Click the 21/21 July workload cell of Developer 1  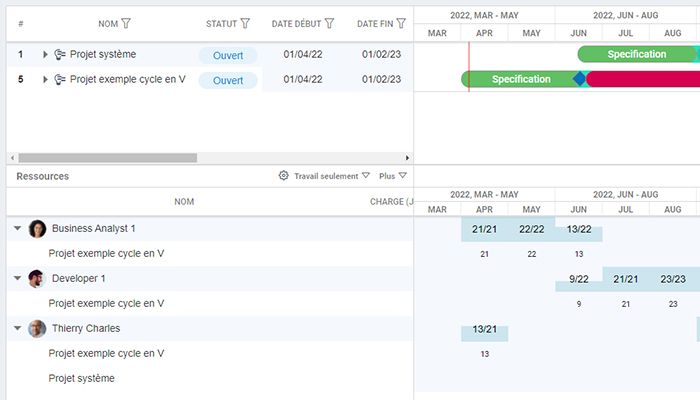(625, 279)
